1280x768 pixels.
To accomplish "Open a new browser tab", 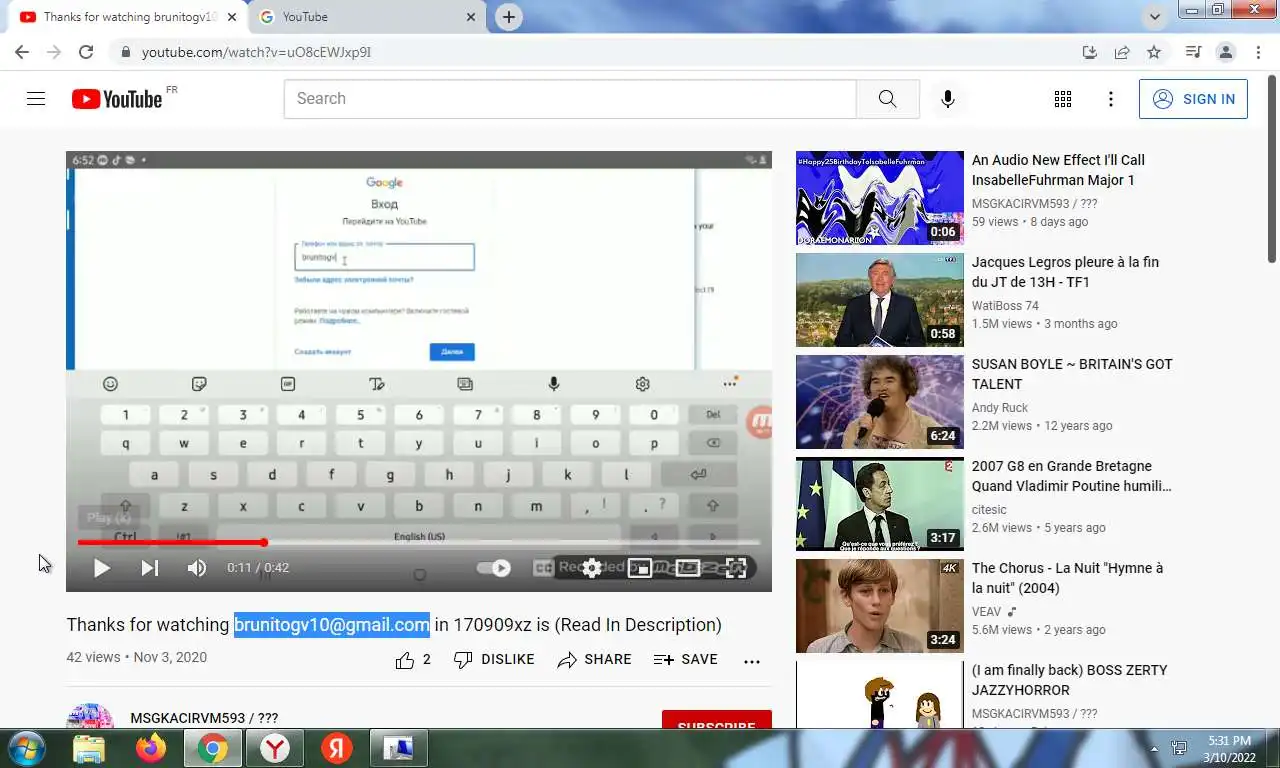I will tap(509, 17).
